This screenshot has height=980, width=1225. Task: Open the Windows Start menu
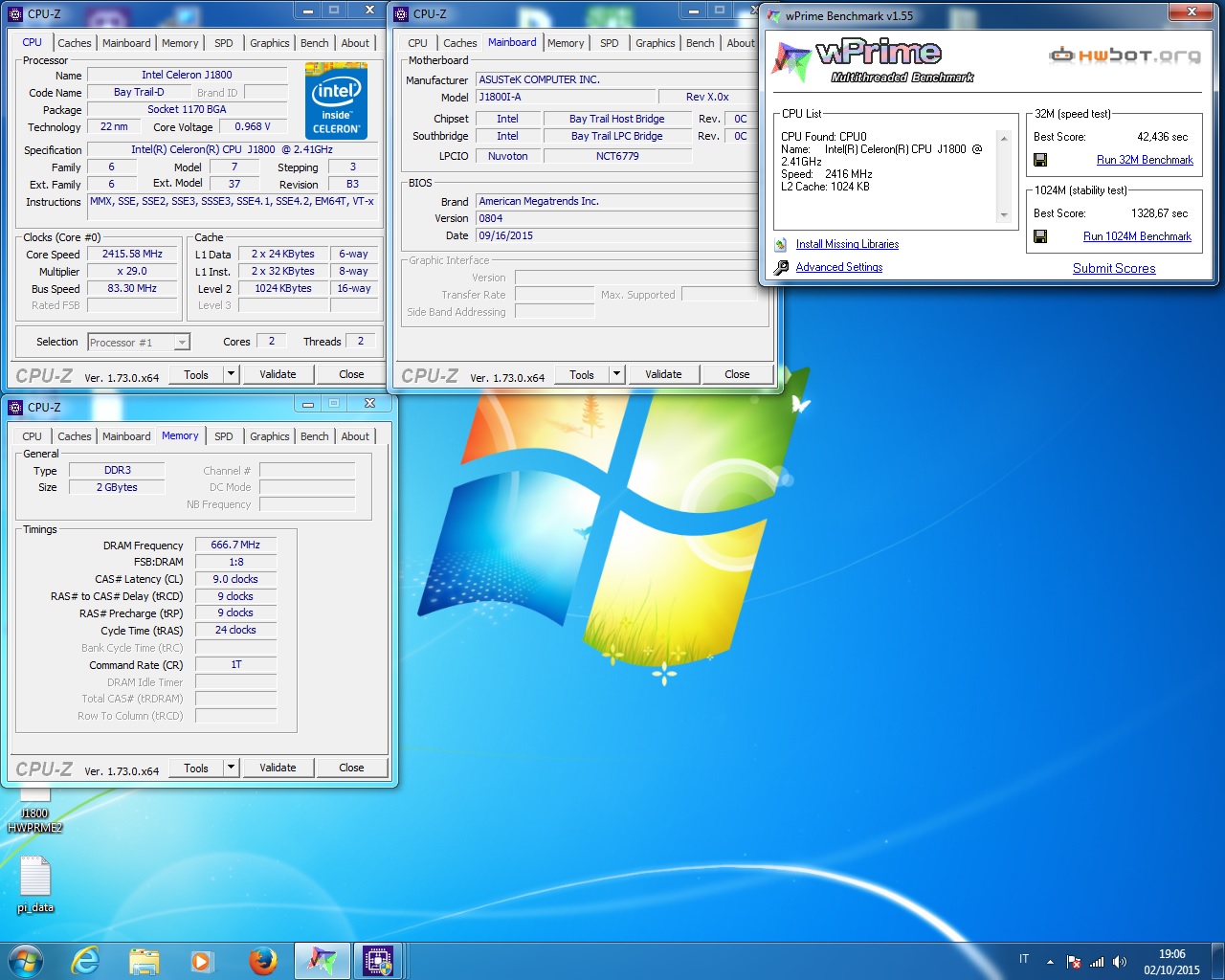[x=25, y=961]
